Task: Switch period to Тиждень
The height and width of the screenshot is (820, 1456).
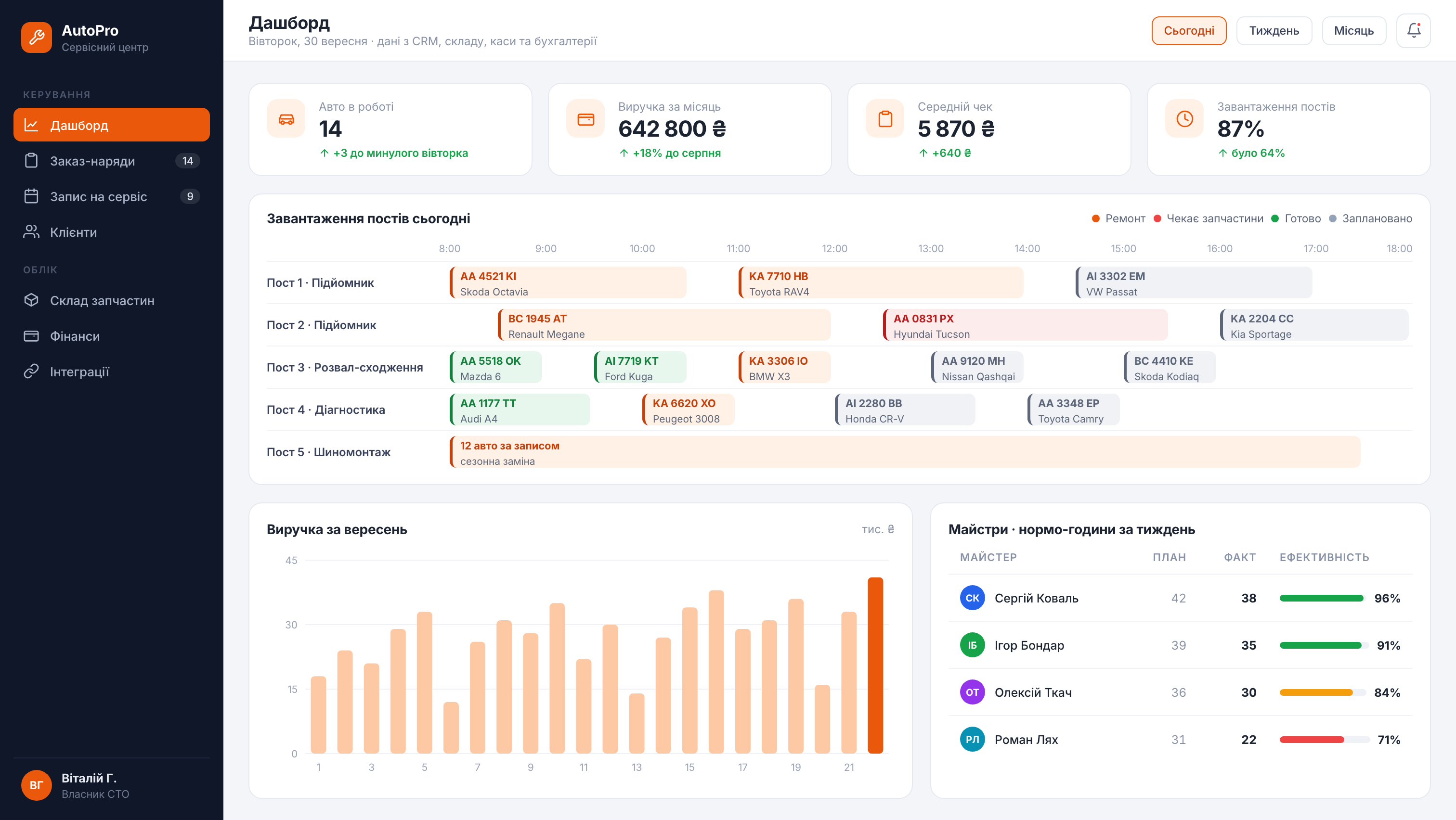Action: [x=1274, y=30]
